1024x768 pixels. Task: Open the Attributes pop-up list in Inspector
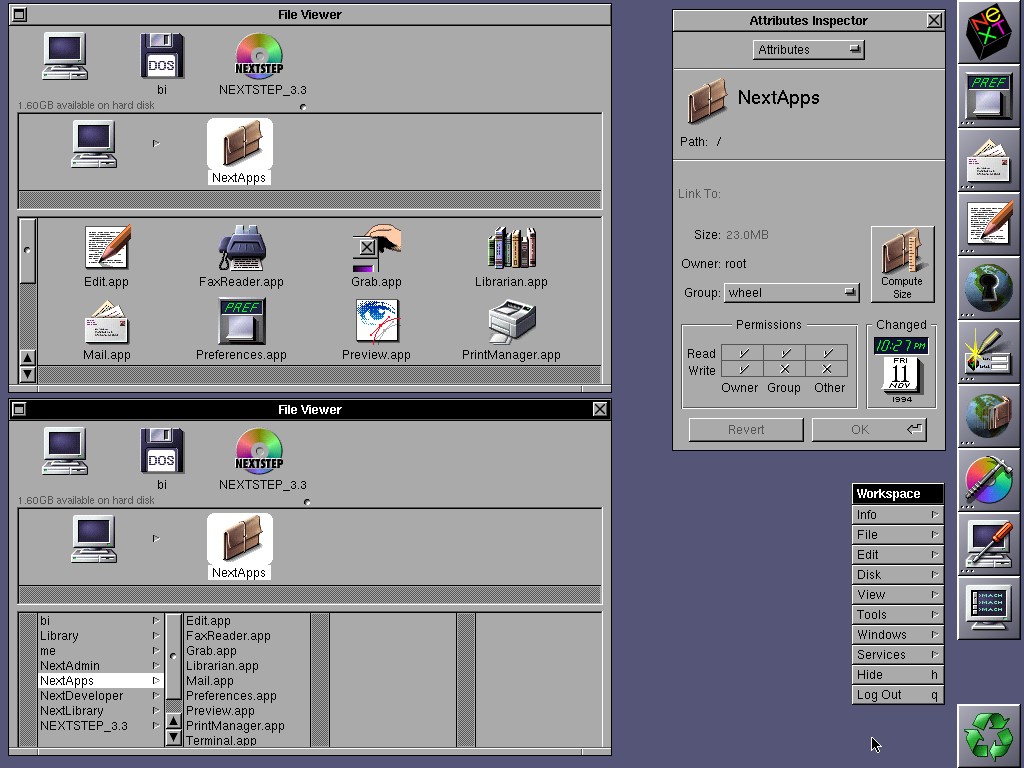(808, 50)
